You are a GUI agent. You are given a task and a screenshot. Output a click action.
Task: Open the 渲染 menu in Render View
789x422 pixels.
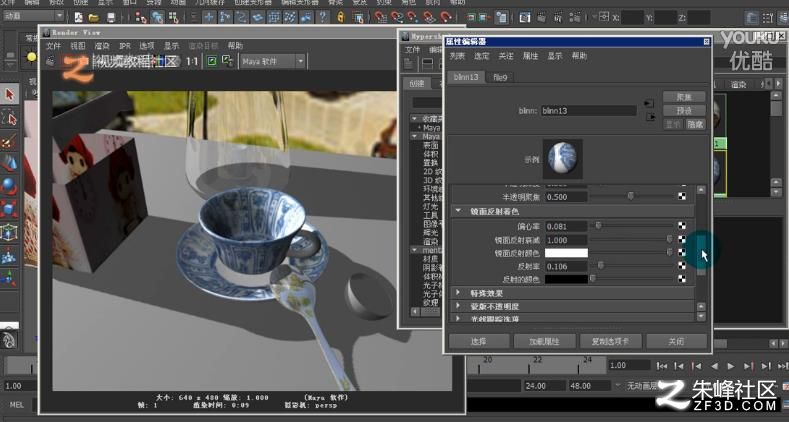point(102,46)
